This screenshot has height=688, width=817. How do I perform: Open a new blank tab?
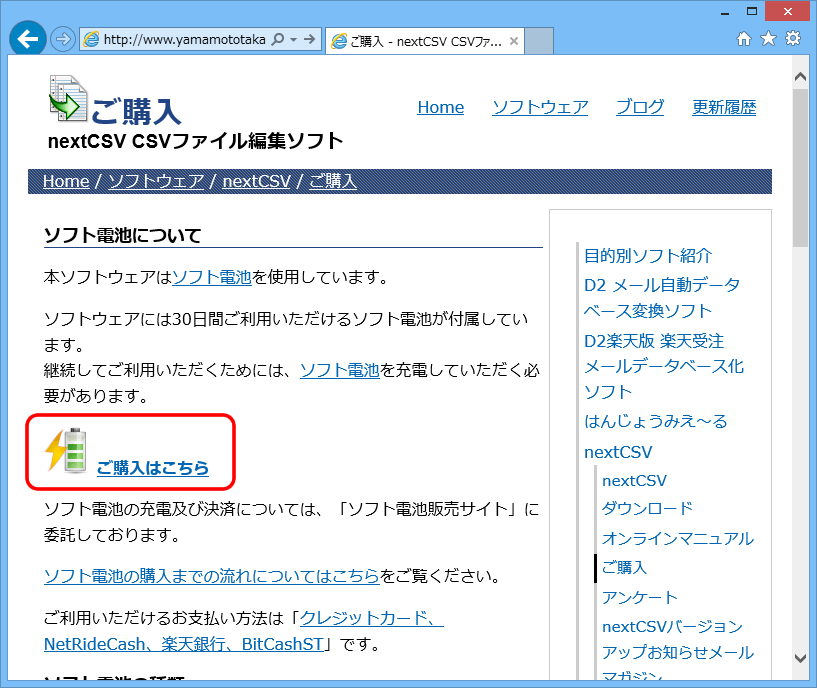(x=539, y=41)
